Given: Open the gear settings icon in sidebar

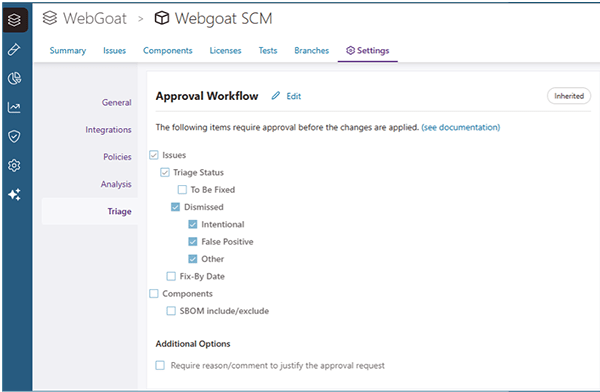Looking at the screenshot, I should click(x=14, y=165).
